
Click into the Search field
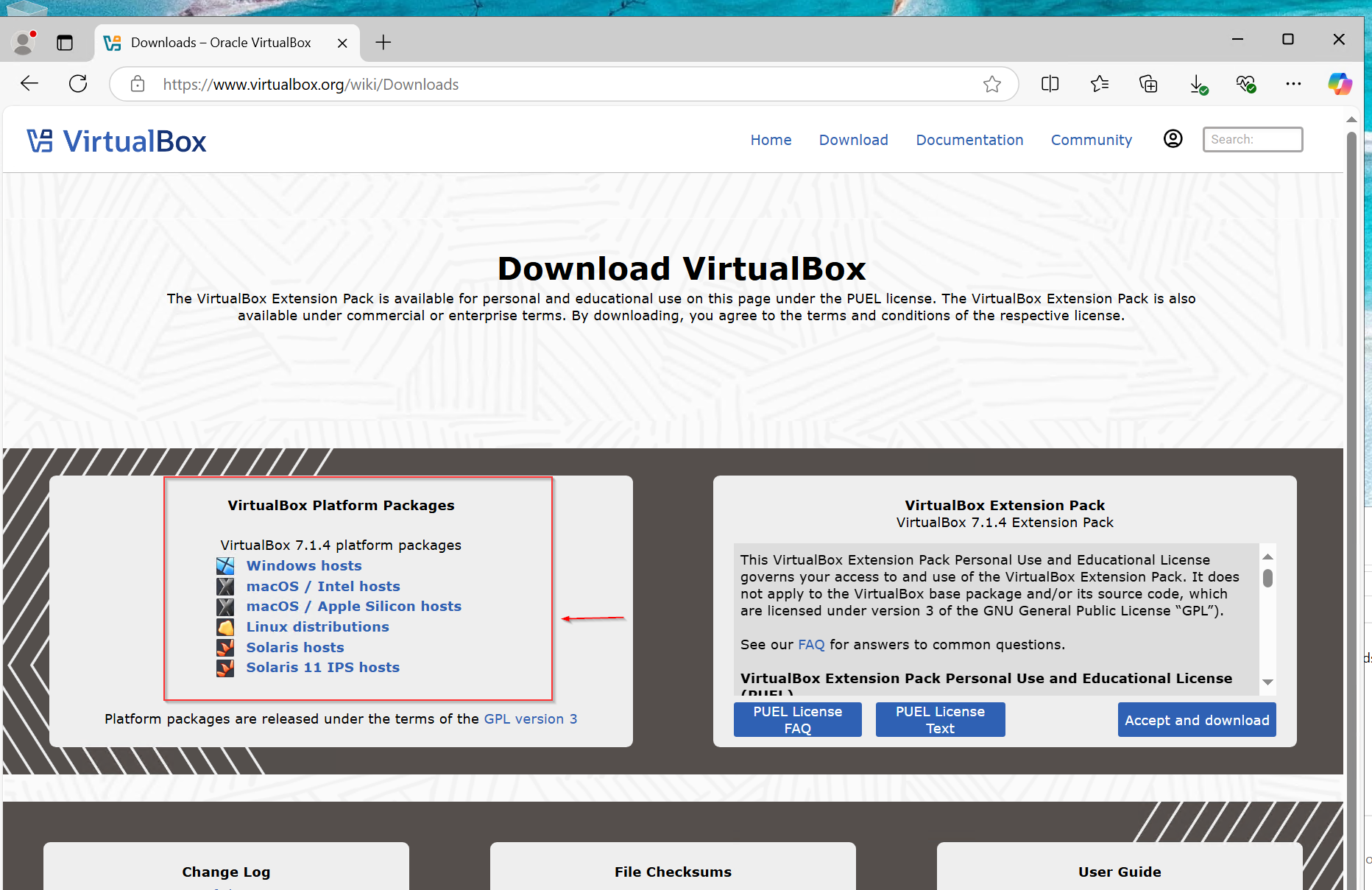(x=1253, y=139)
